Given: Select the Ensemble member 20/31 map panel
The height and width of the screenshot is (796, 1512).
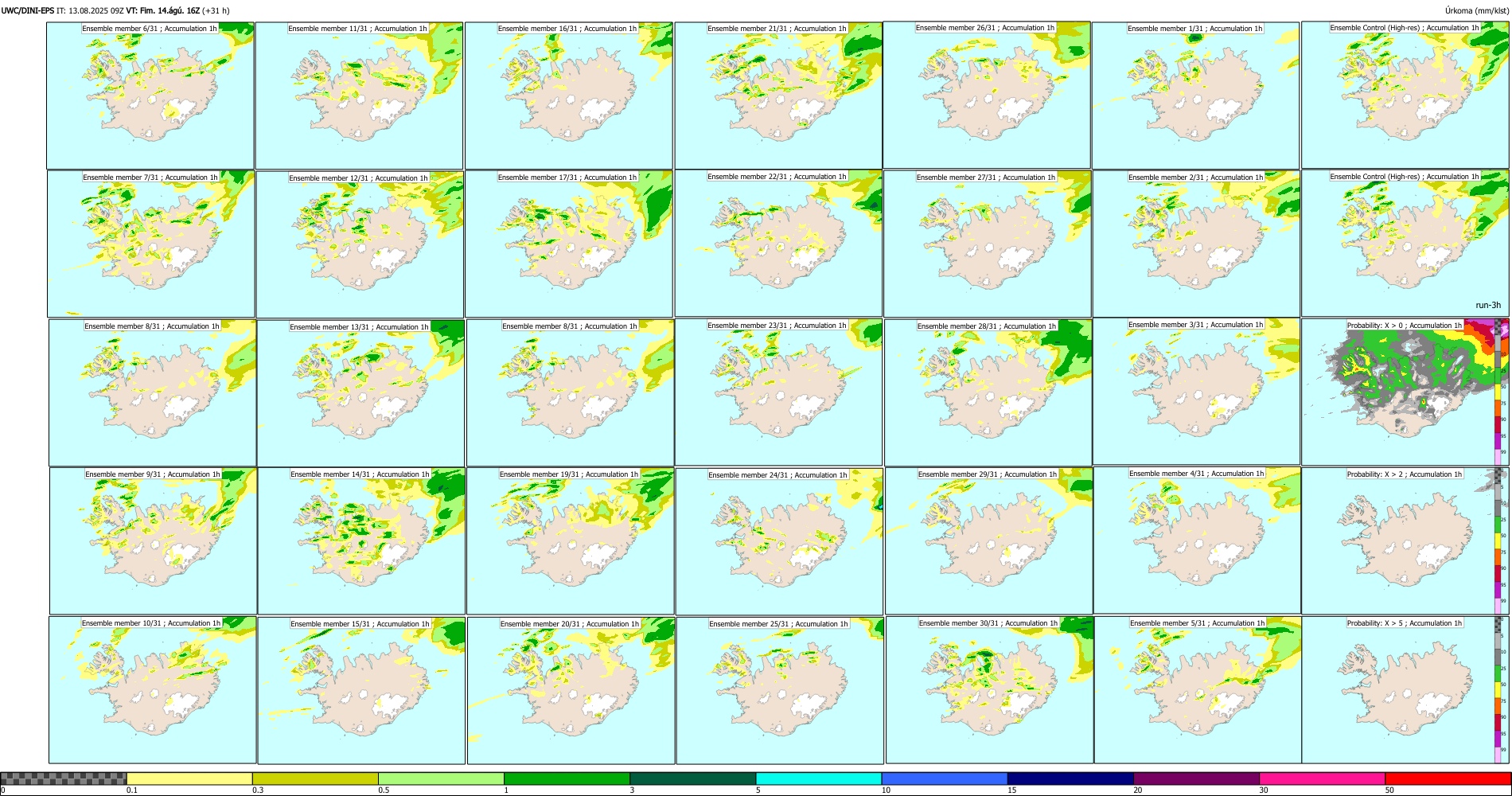Looking at the screenshot, I should click(x=571, y=691).
